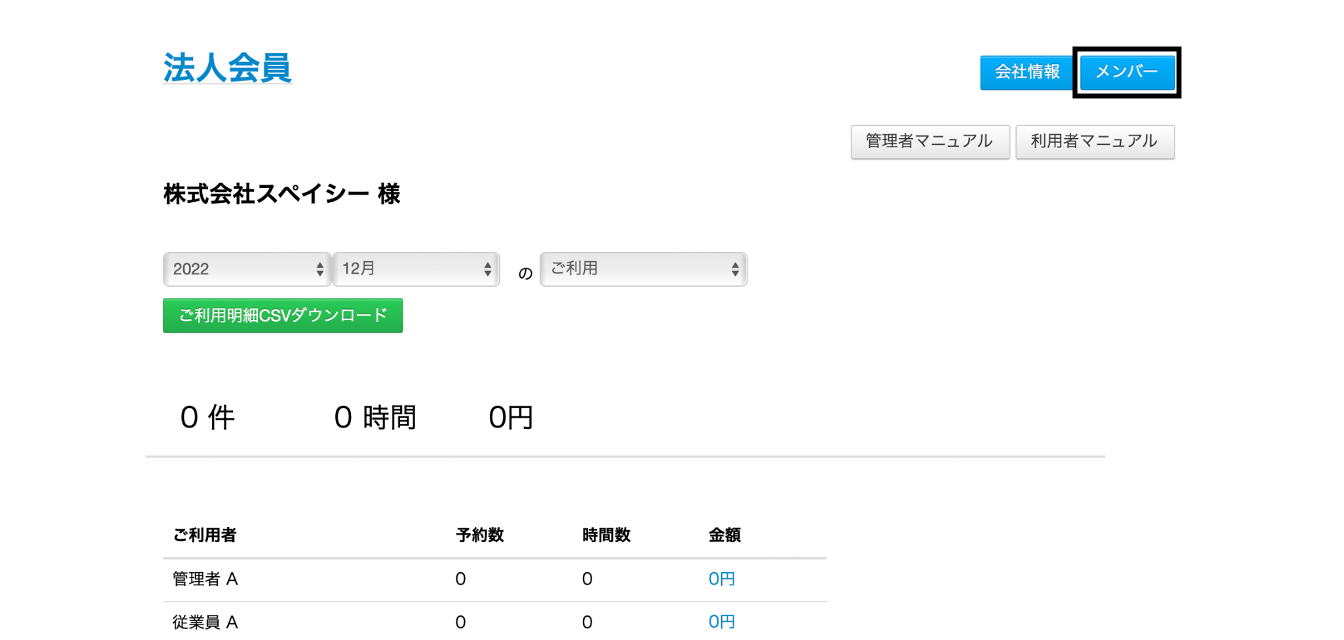Screen dimensions: 1344x640
Task: Click the 金額 column header
Action: coord(724,535)
